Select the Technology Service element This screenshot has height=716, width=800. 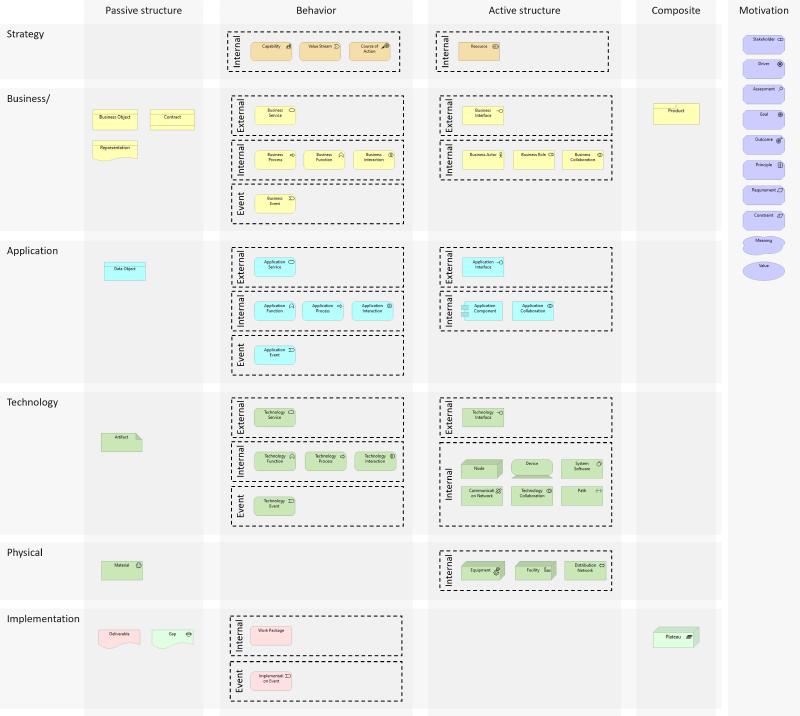[x=275, y=417]
